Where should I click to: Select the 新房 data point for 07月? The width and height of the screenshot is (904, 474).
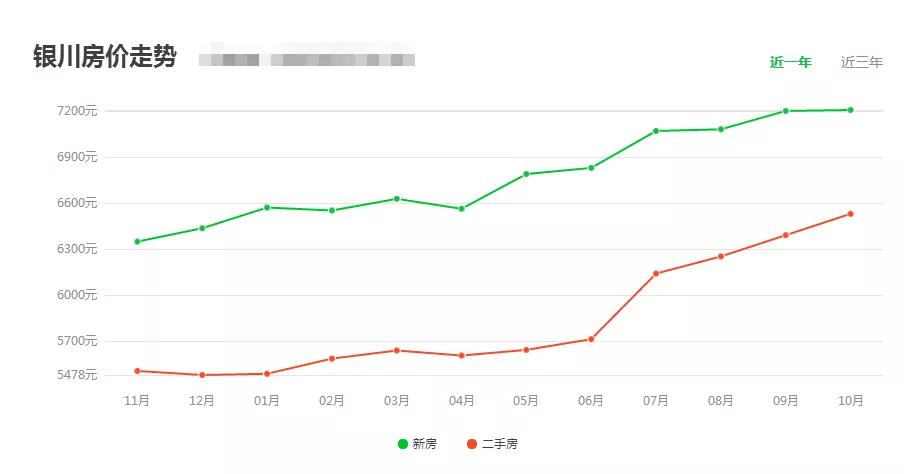pos(656,131)
